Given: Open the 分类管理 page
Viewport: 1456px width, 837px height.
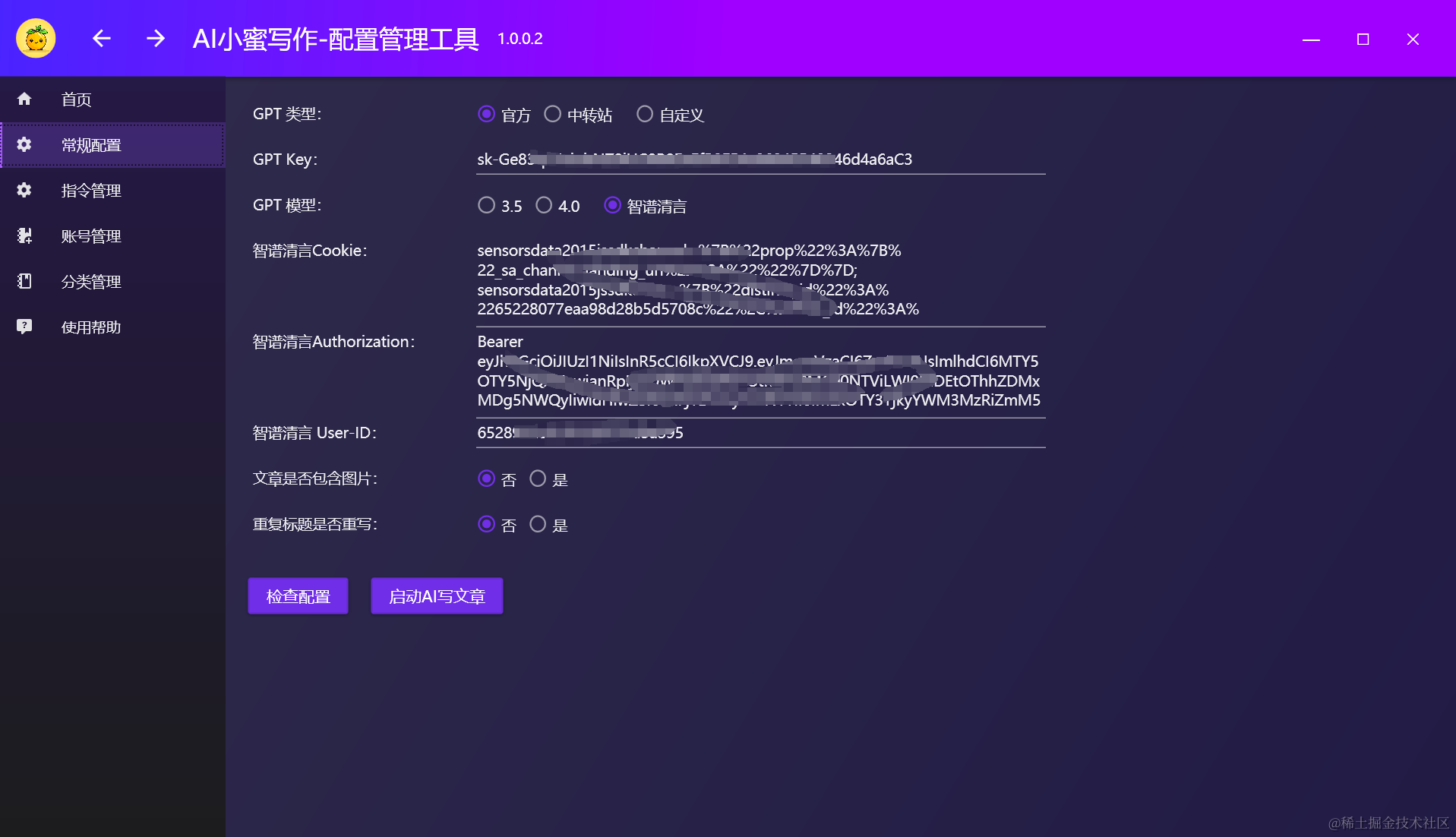Looking at the screenshot, I should pyautogui.click(x=112, y=281).
